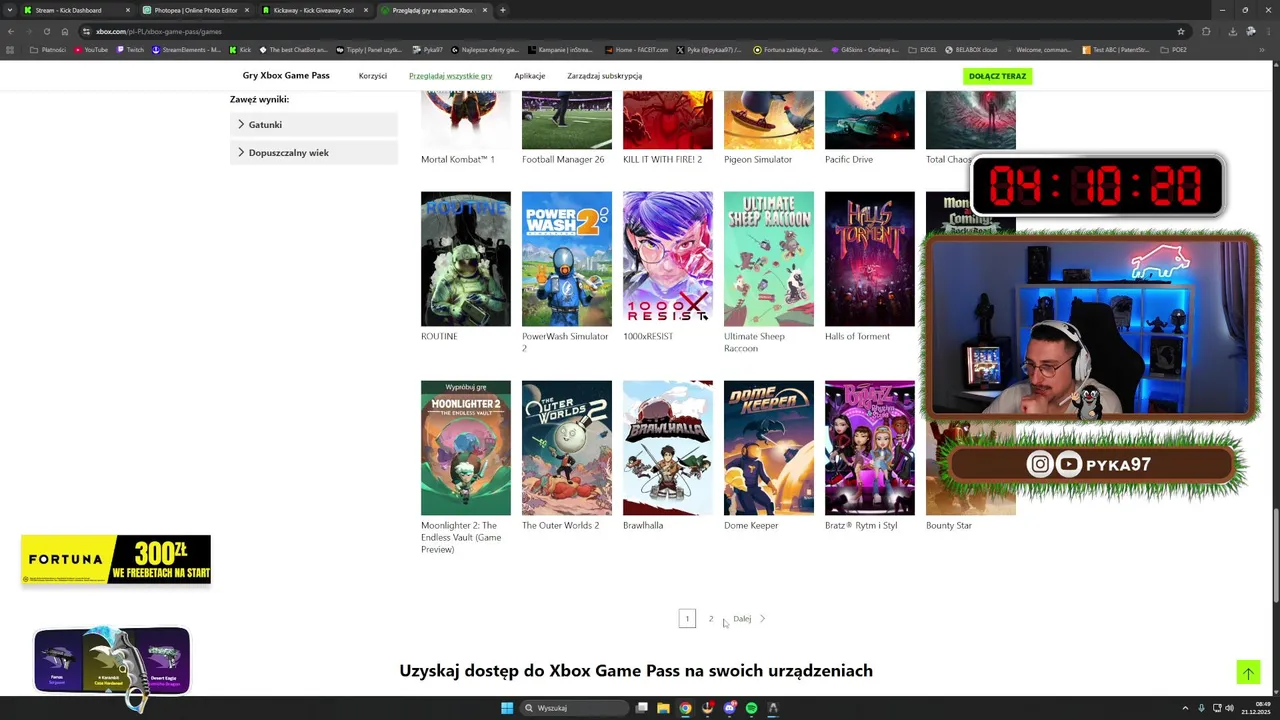Bookmark this page with the star icon

tap(1181, 31)
